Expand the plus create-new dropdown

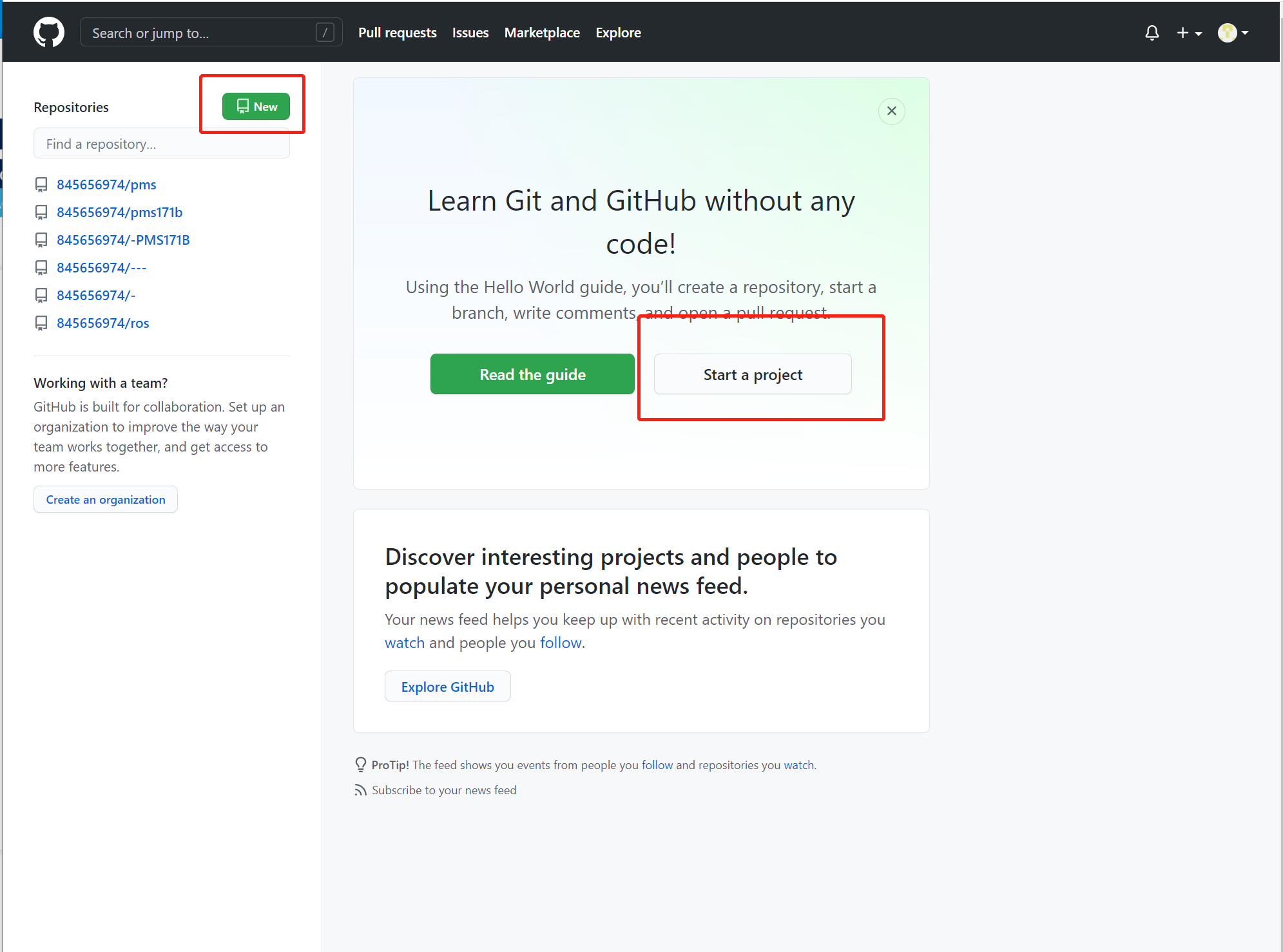(x=1189, y=32)
